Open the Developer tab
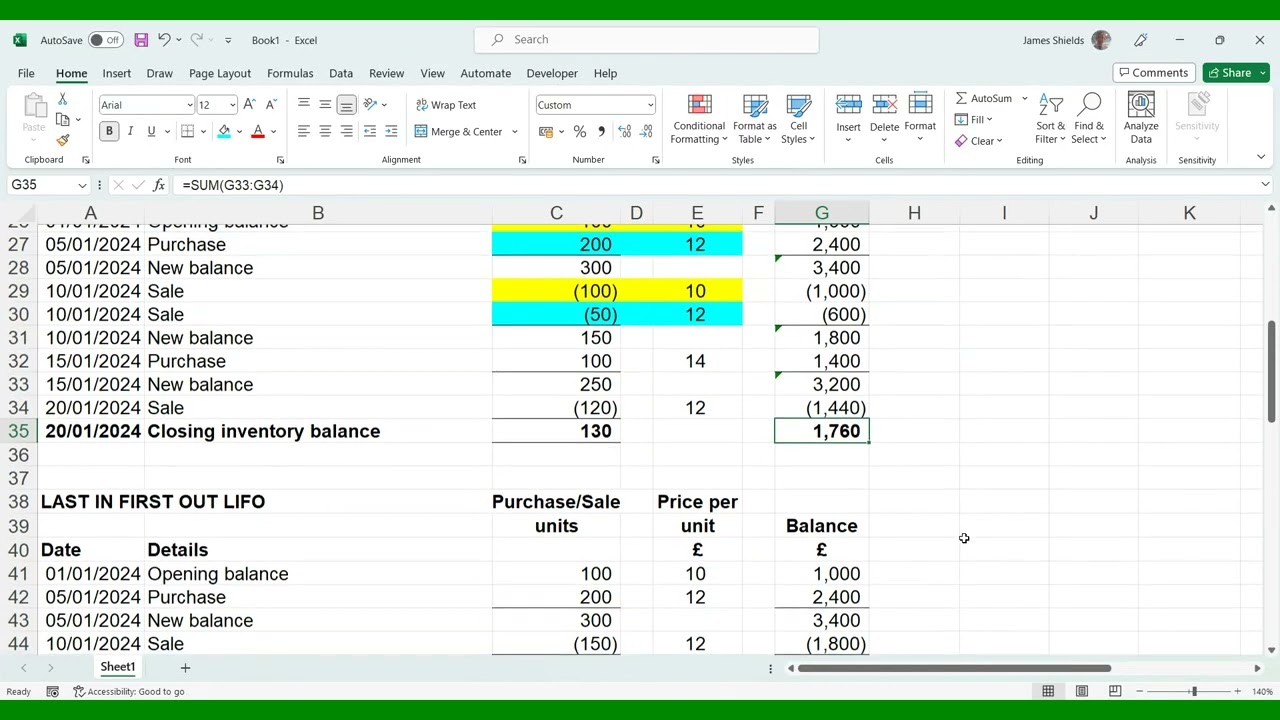Image resolution: width=1280 pixels, height=720 pixels. pos(552,73)
